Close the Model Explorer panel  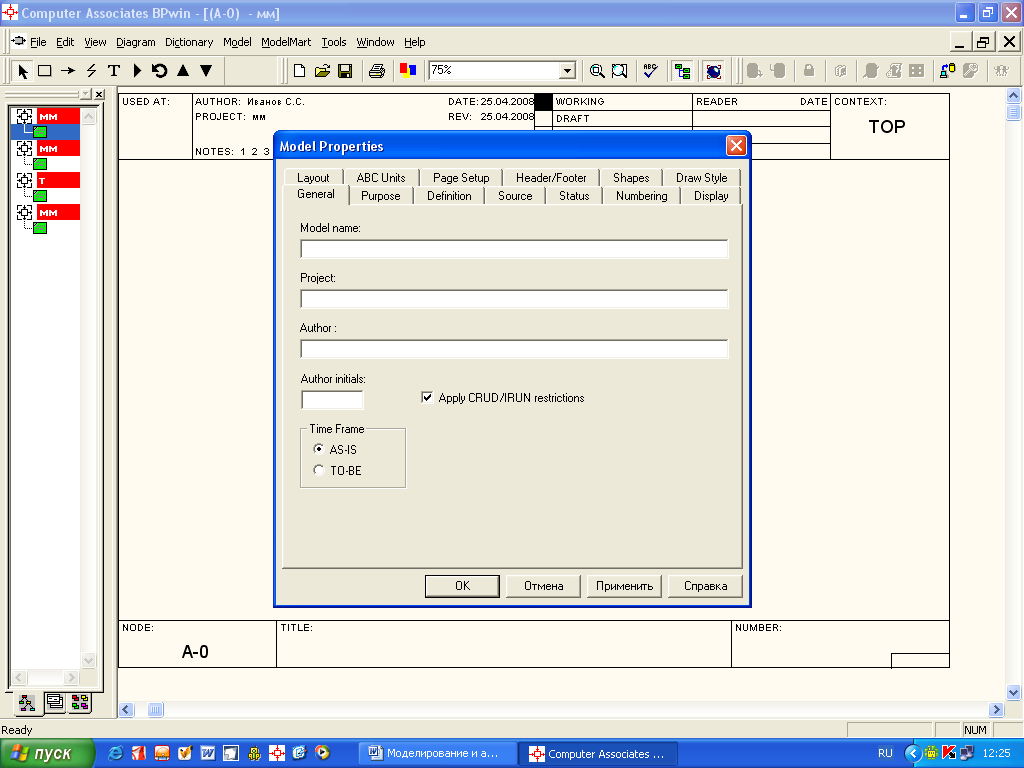(99, 95)
